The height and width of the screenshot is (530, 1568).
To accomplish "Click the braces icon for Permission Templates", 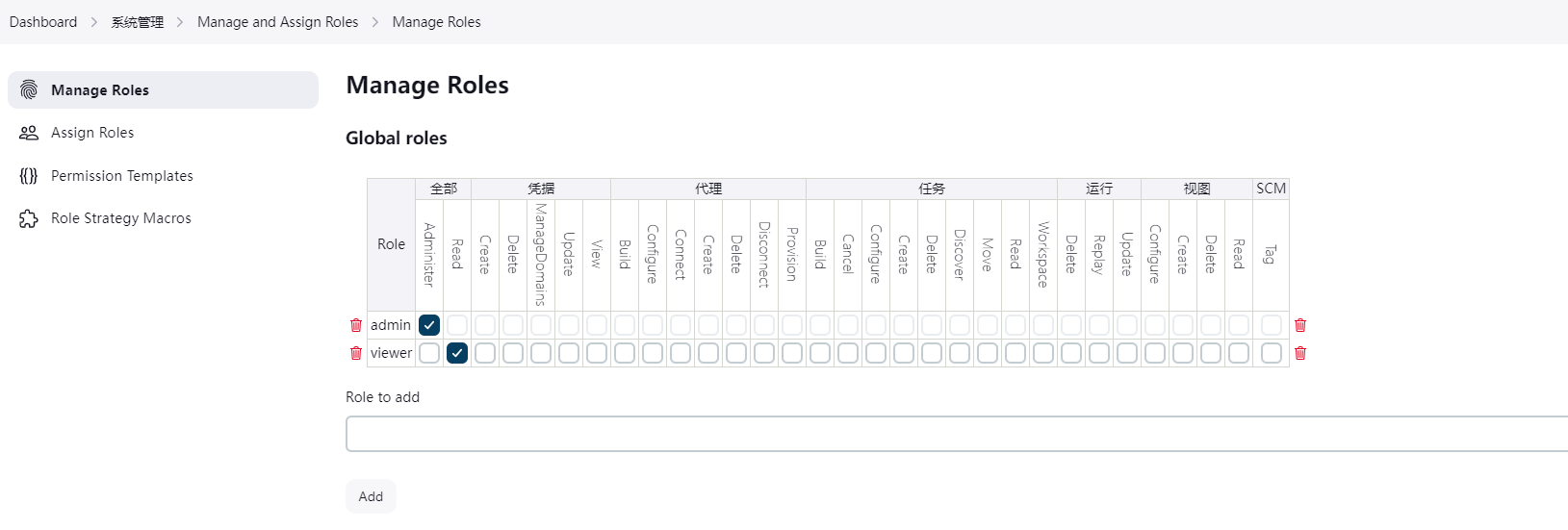I will (x=29, y=176).
